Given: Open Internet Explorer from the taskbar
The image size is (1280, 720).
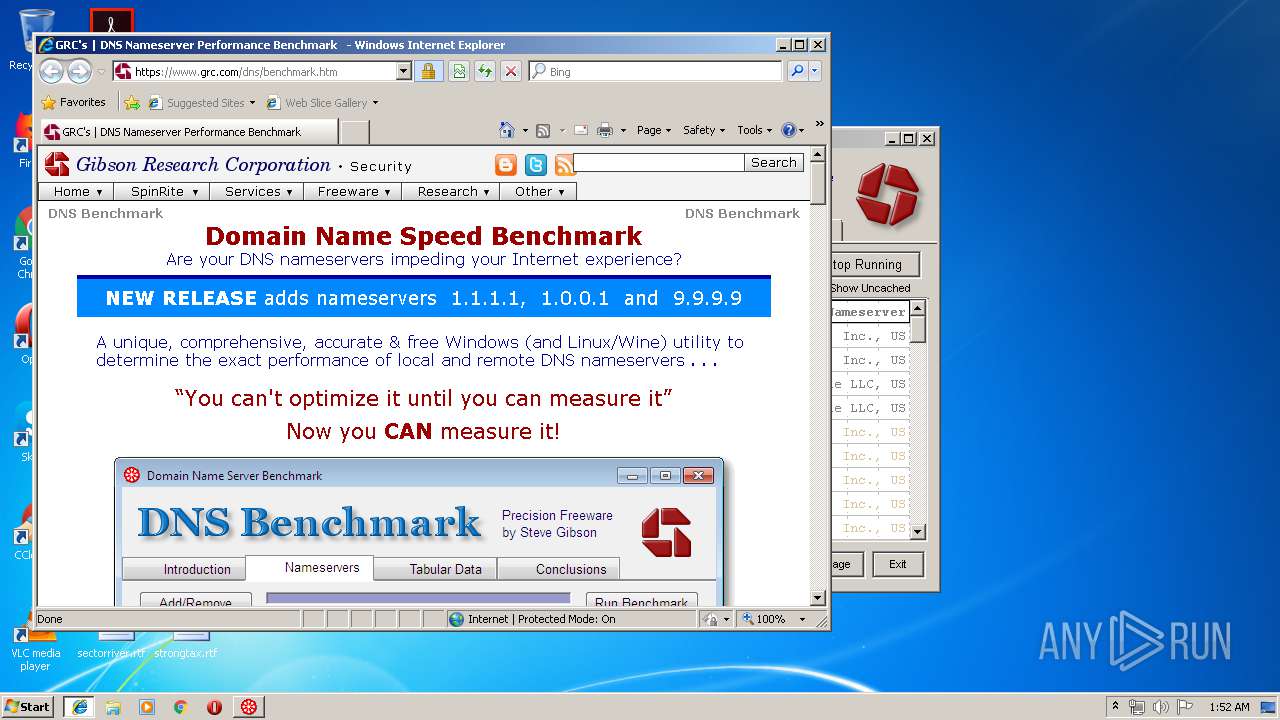Looking at the screenshot, I should coord(79,707).
